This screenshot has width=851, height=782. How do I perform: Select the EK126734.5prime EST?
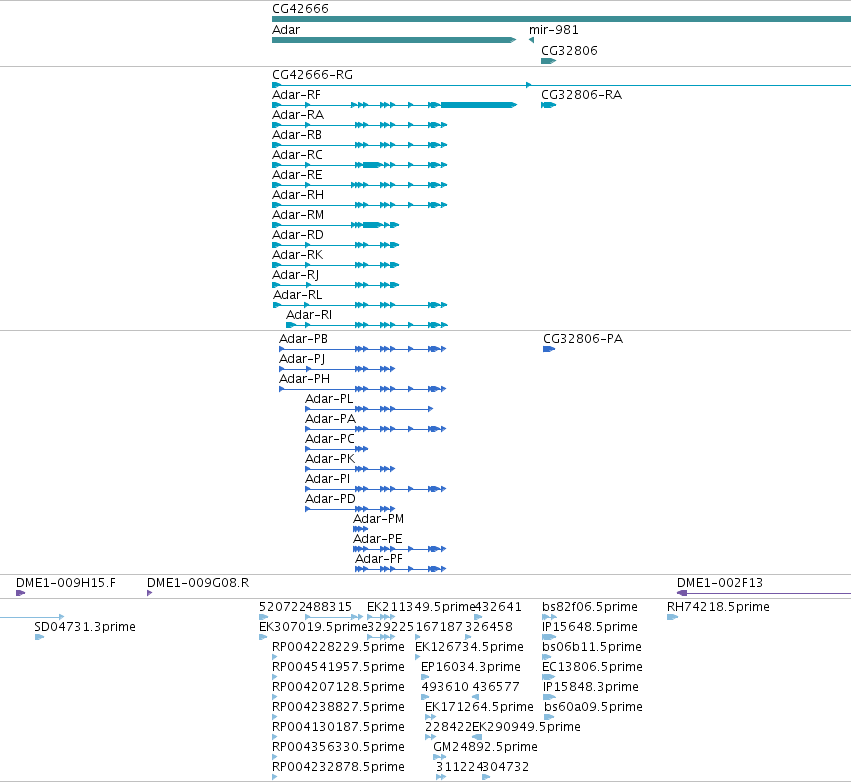point(418,657)
